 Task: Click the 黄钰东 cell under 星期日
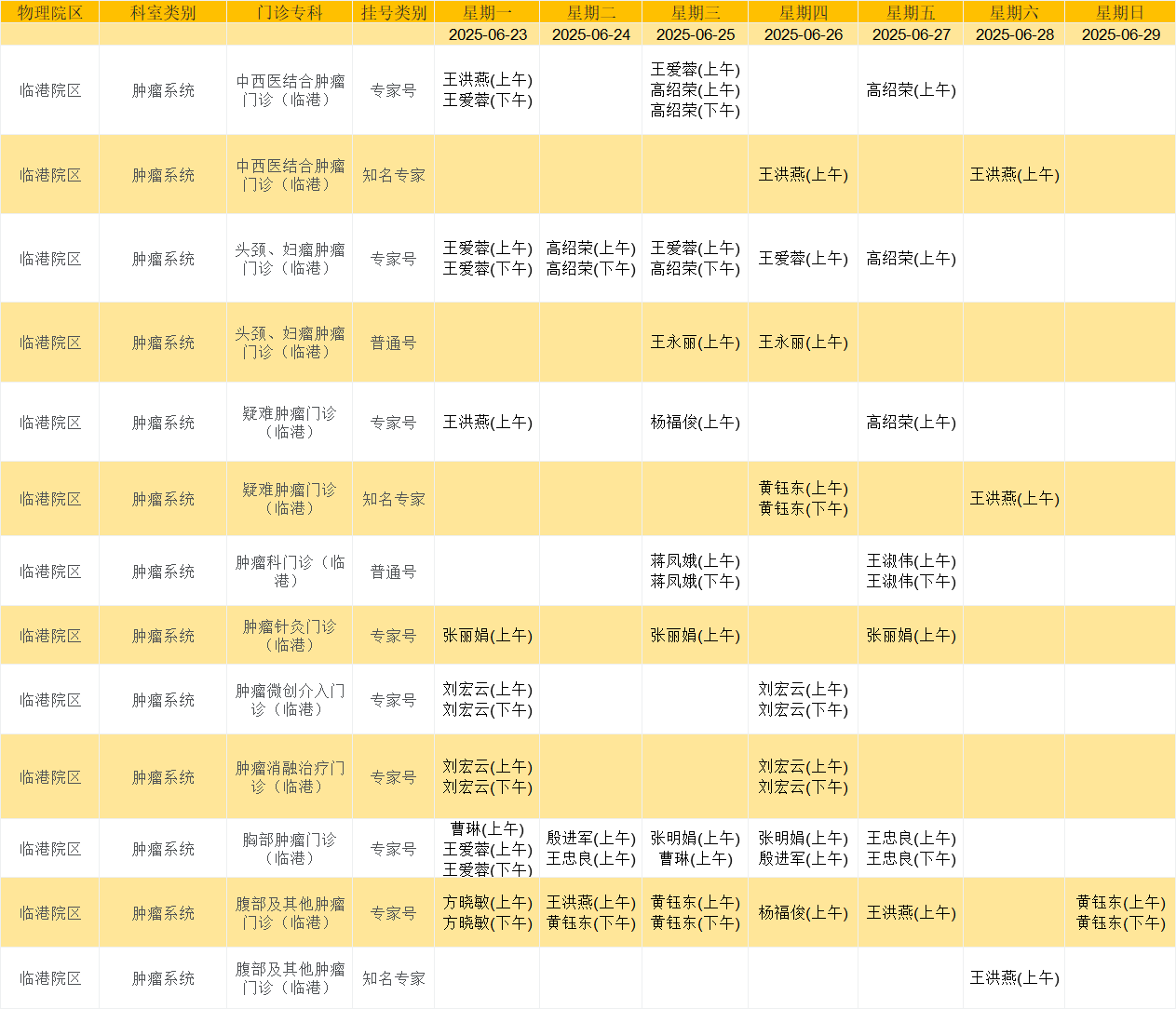[1120, 913]
